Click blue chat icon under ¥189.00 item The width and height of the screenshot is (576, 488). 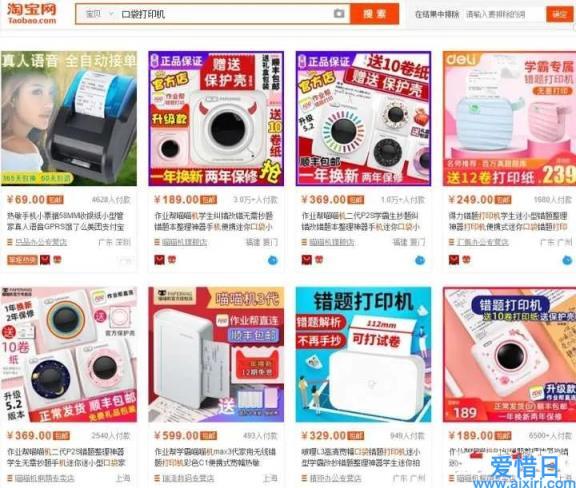click(273, 261)
